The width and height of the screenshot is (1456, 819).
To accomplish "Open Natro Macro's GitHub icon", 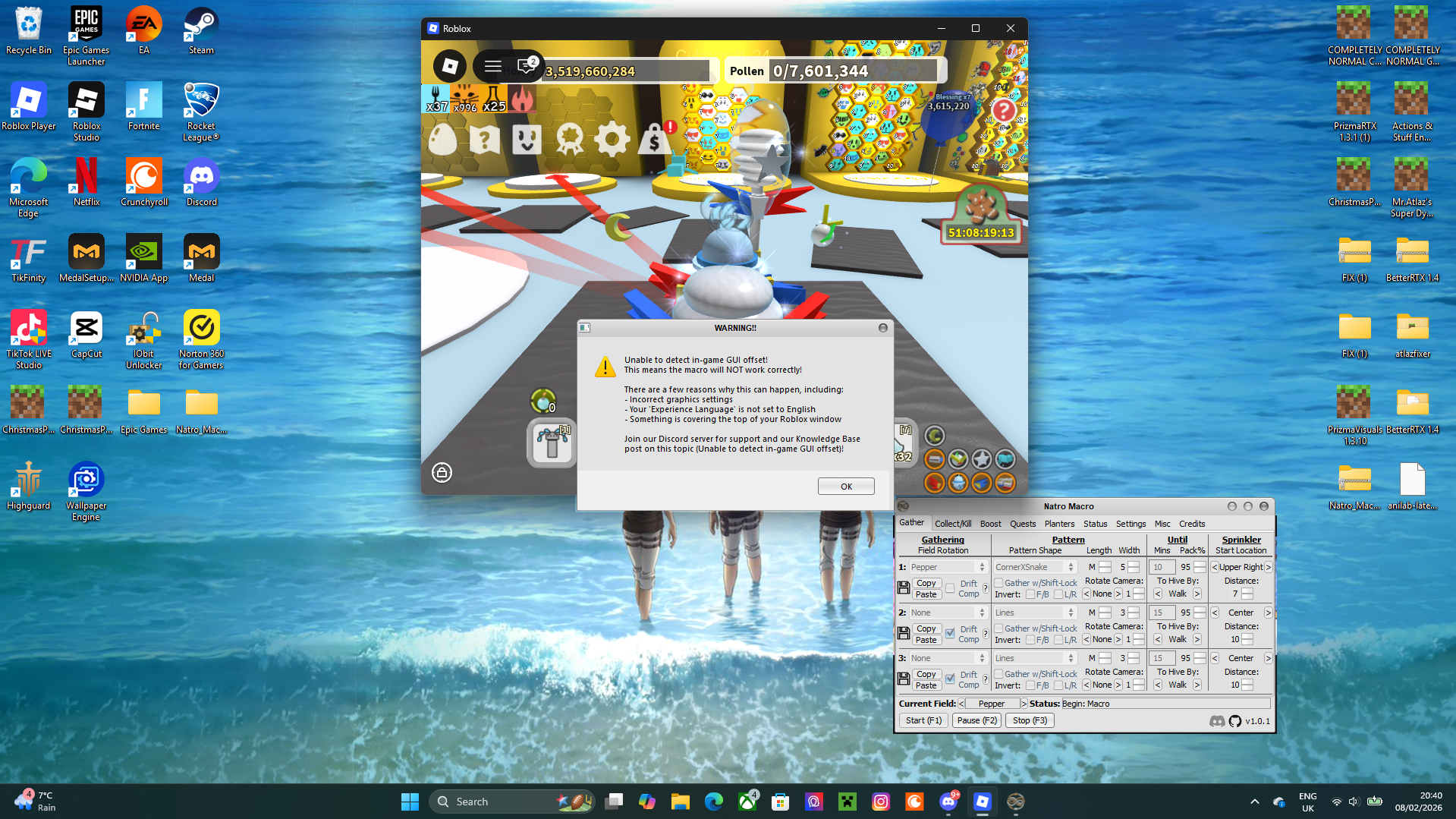I will [x=1234, y=721].
